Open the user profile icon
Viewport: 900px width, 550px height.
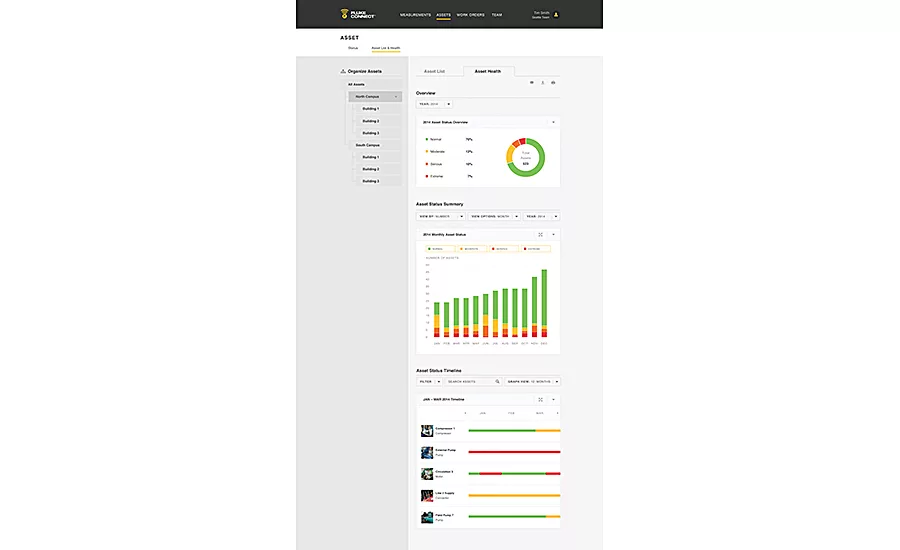tap(556, 15)
